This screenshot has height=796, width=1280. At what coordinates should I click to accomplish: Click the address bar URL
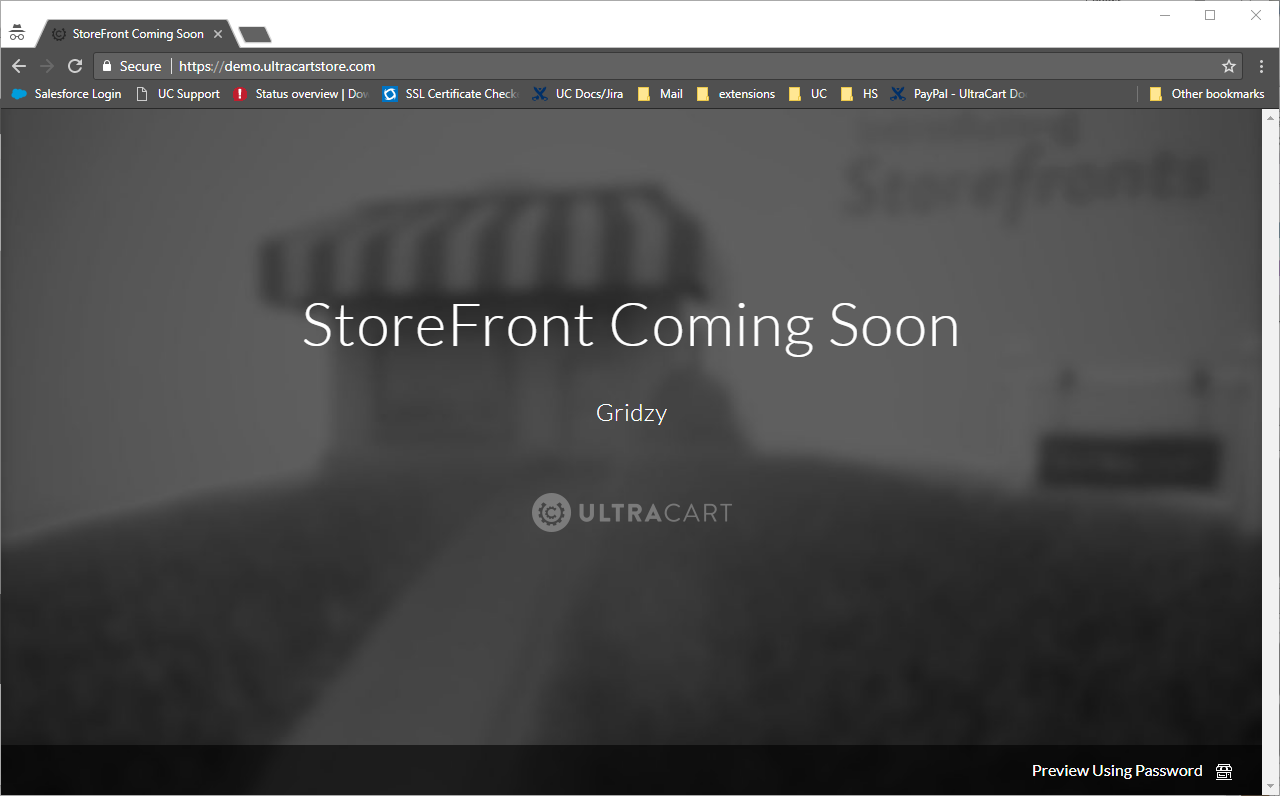[x=277, y=66]
